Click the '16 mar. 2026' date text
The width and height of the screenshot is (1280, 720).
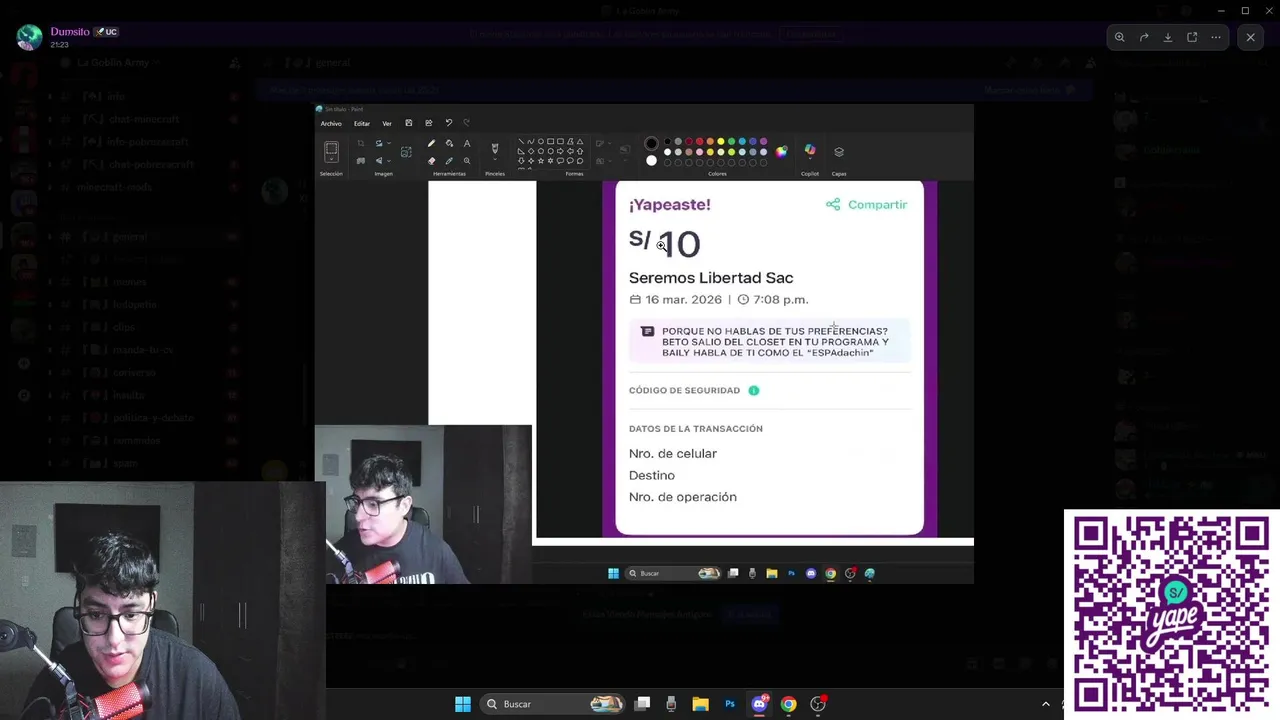tap(683, 299)
